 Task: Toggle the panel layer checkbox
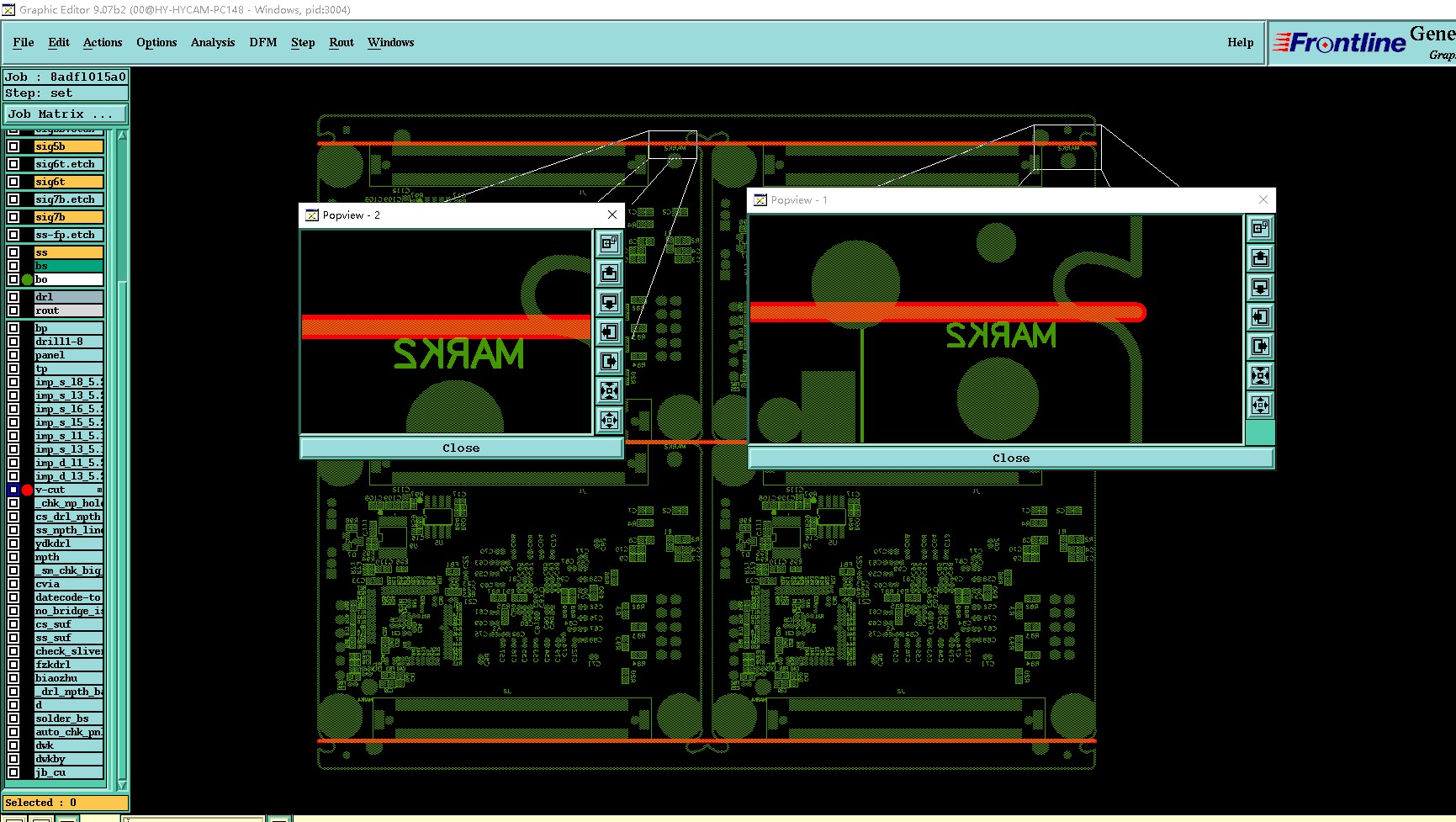13,355
